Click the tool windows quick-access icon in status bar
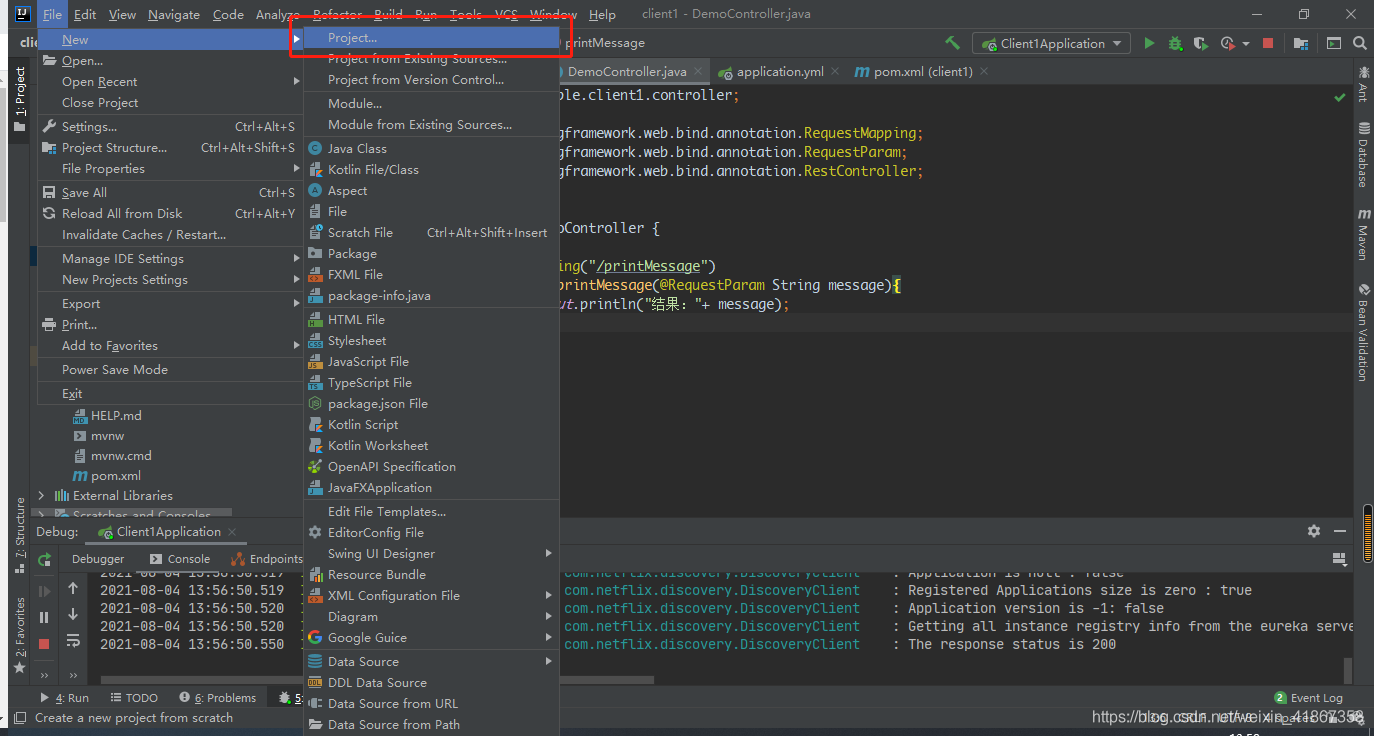 (19, 717)
